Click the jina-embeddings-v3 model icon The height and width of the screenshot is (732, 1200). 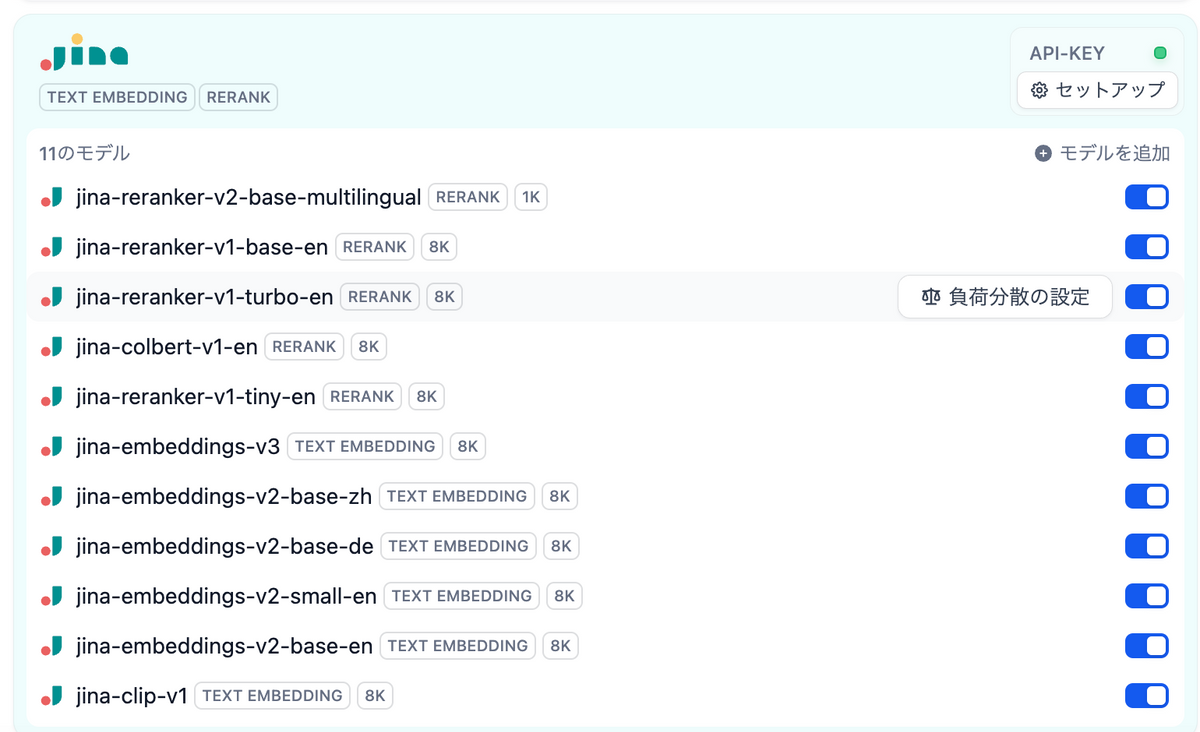pyautogui.click(x=52, y=446)
